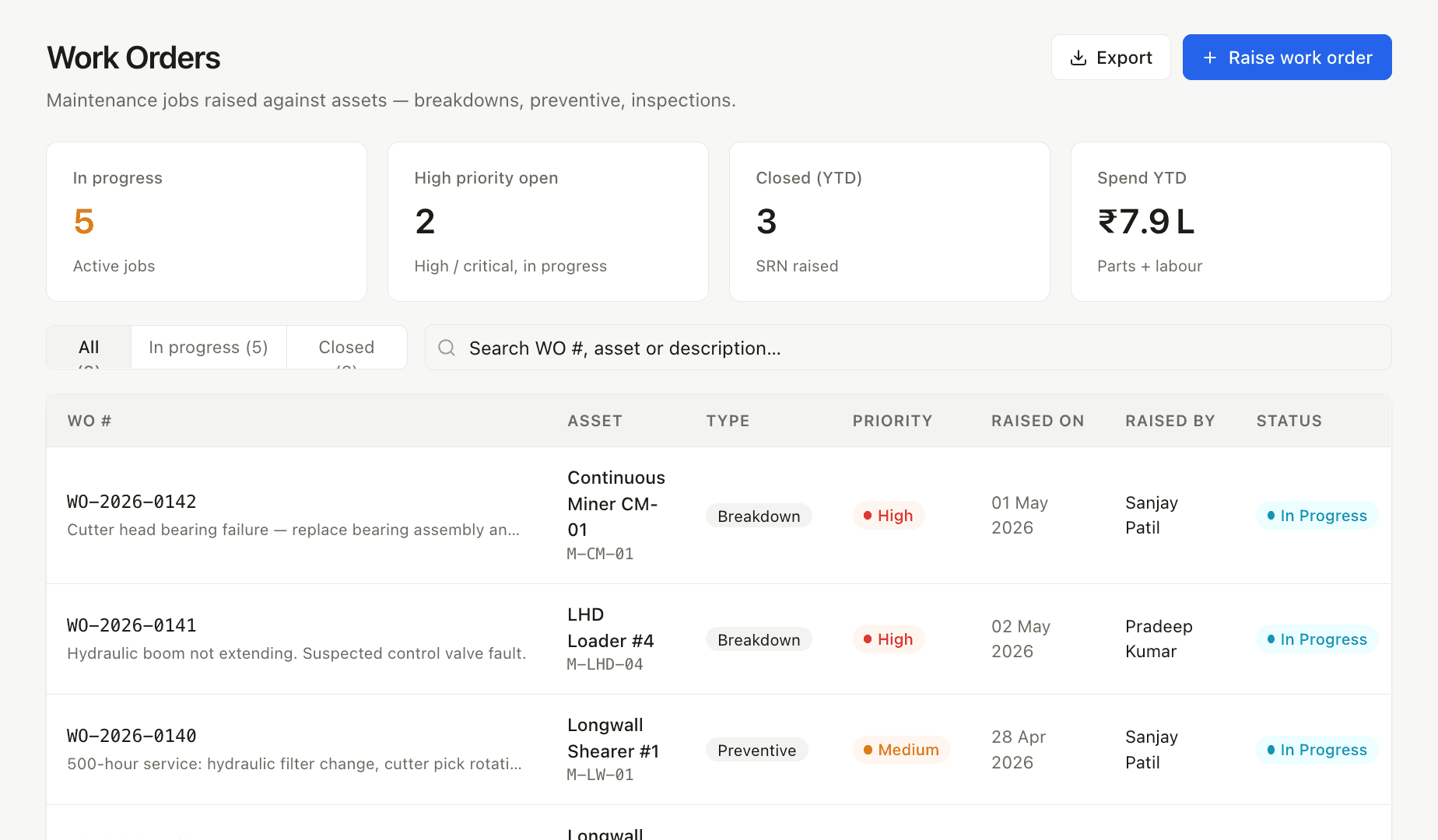
Task: Click the Spend YTD summary card
Action: 1231,222
